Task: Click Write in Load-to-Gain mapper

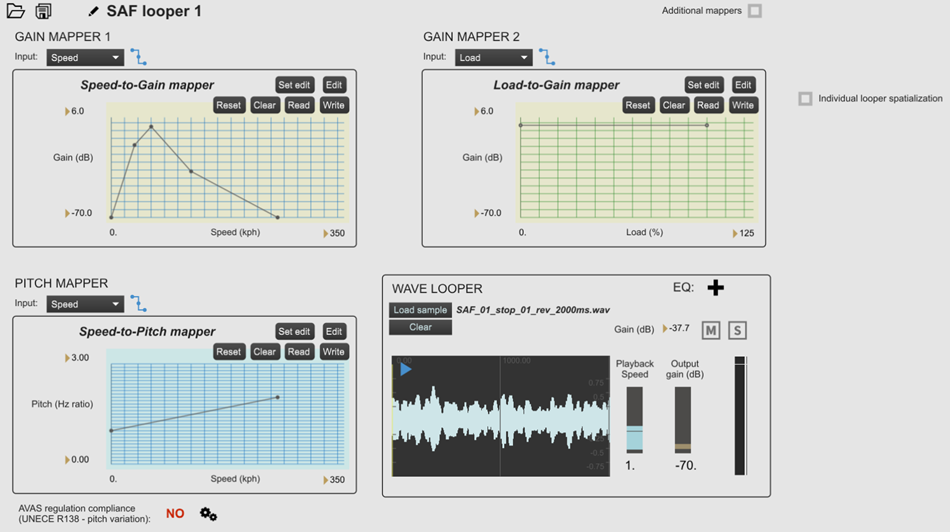Action: (743, 105)
